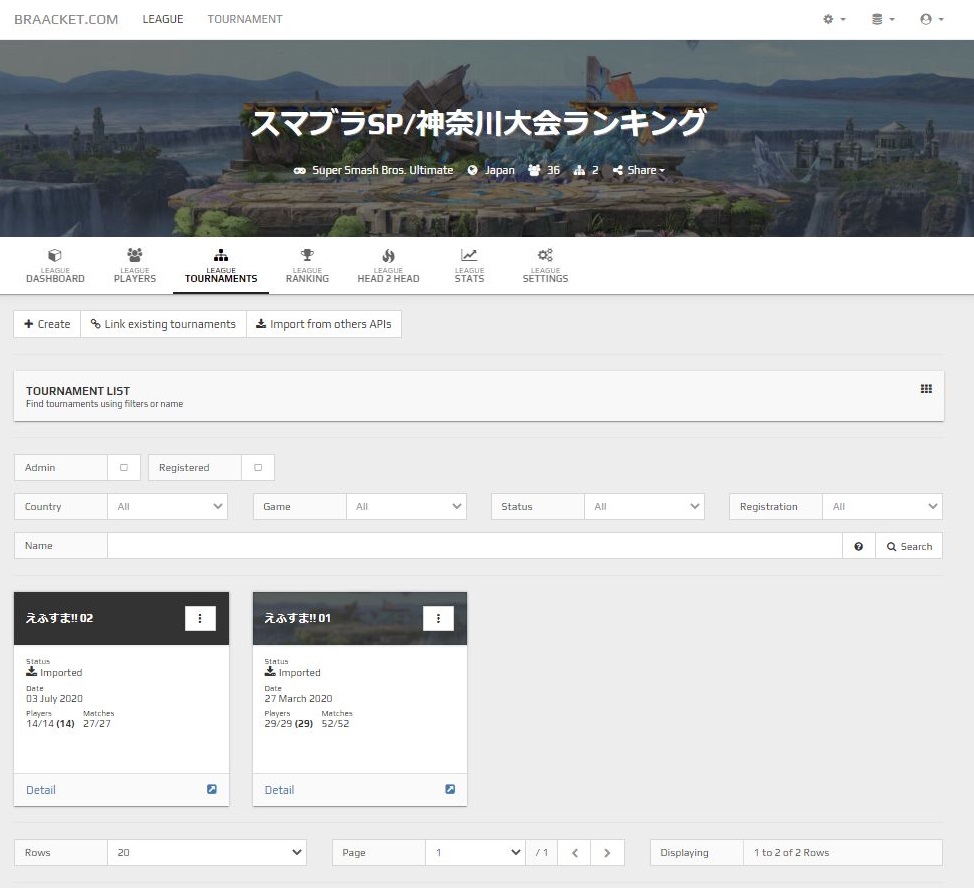This screenshot has width=974, height=888.
Task: Click Detail link on えふすま!! 01 card
Action: click(280, 790)
